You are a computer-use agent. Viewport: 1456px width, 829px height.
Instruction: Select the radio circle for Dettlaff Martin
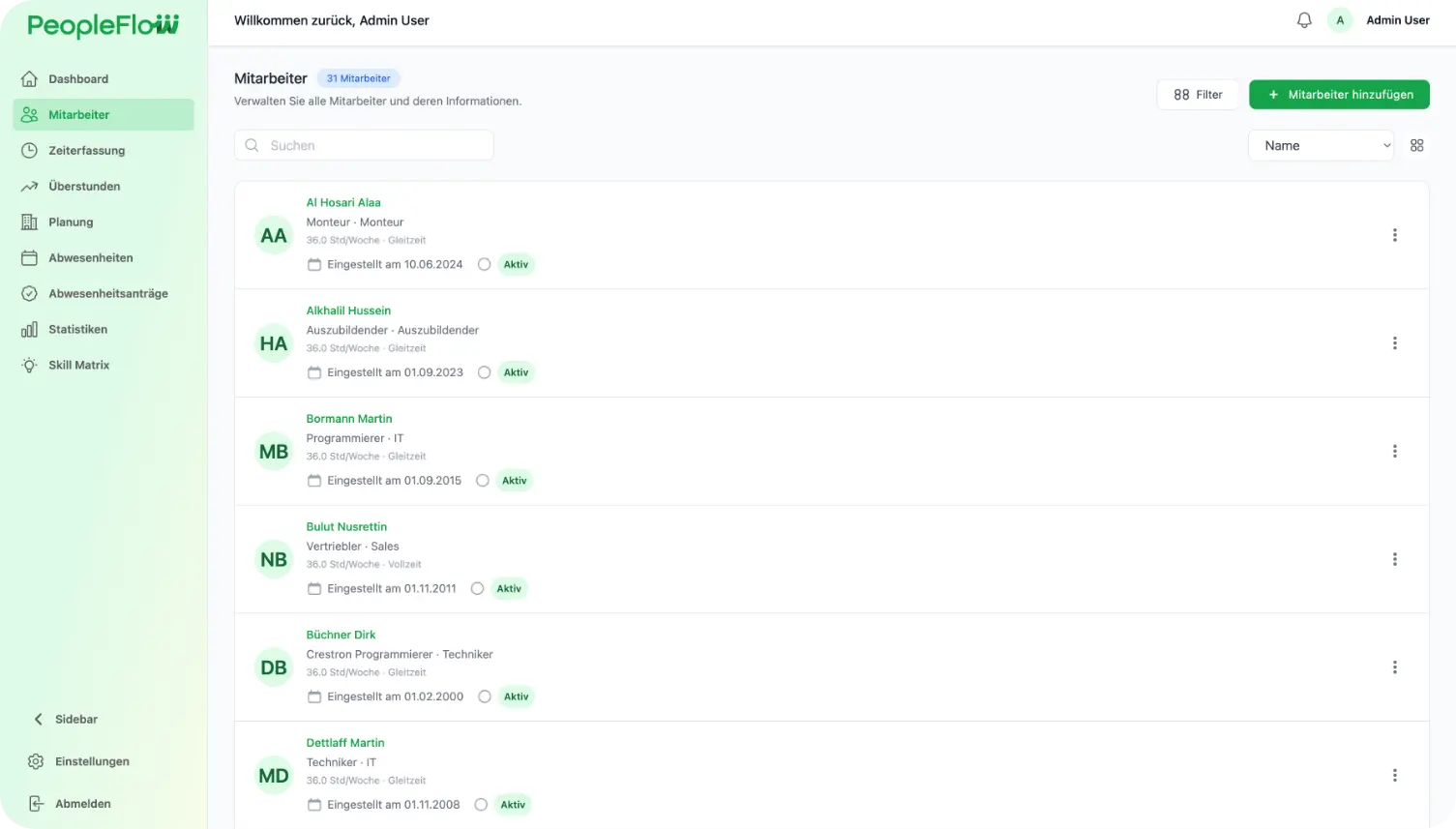tap(481, 805)
